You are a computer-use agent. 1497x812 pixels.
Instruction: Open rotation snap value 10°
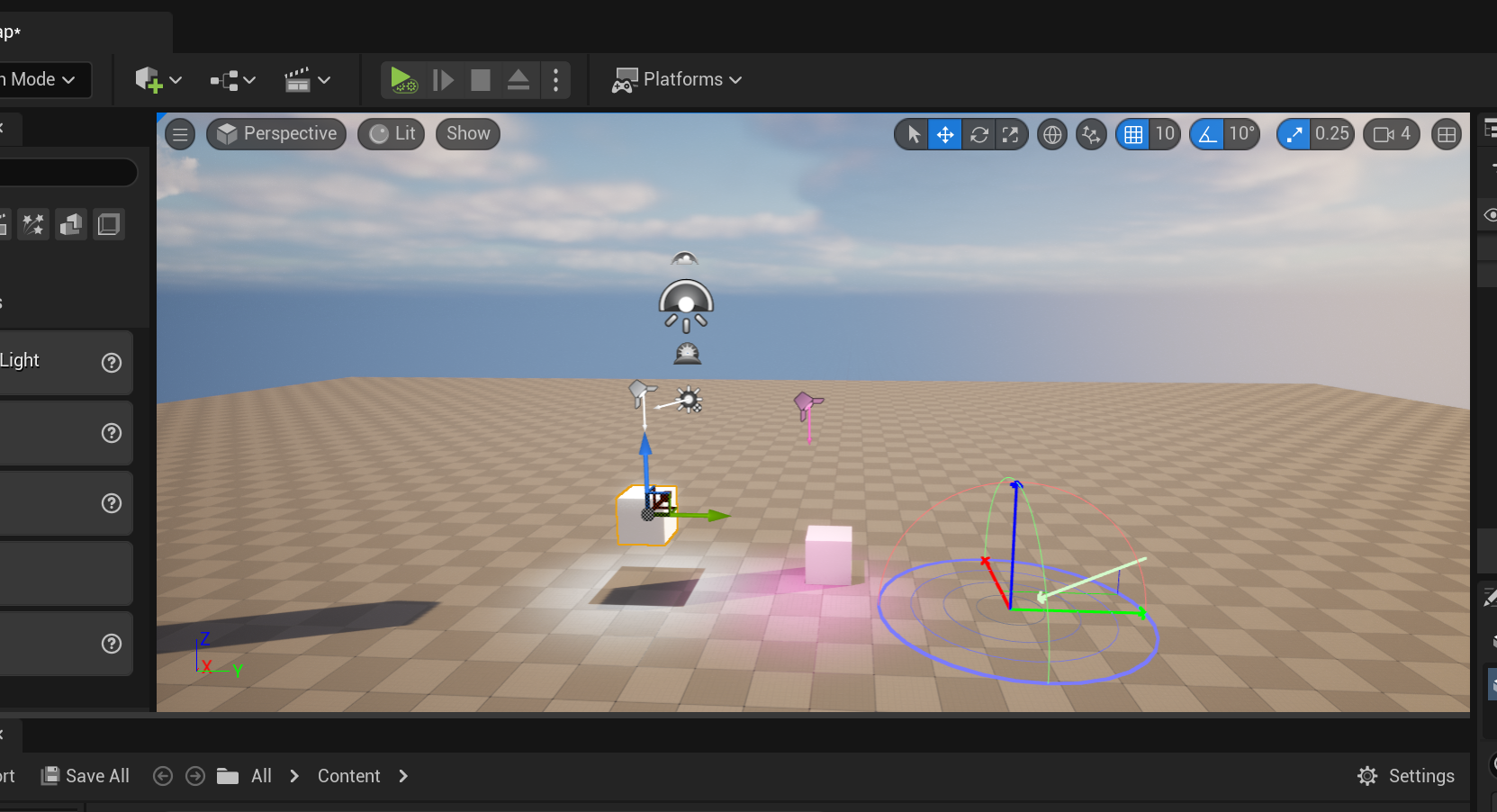click(1241, 134)
